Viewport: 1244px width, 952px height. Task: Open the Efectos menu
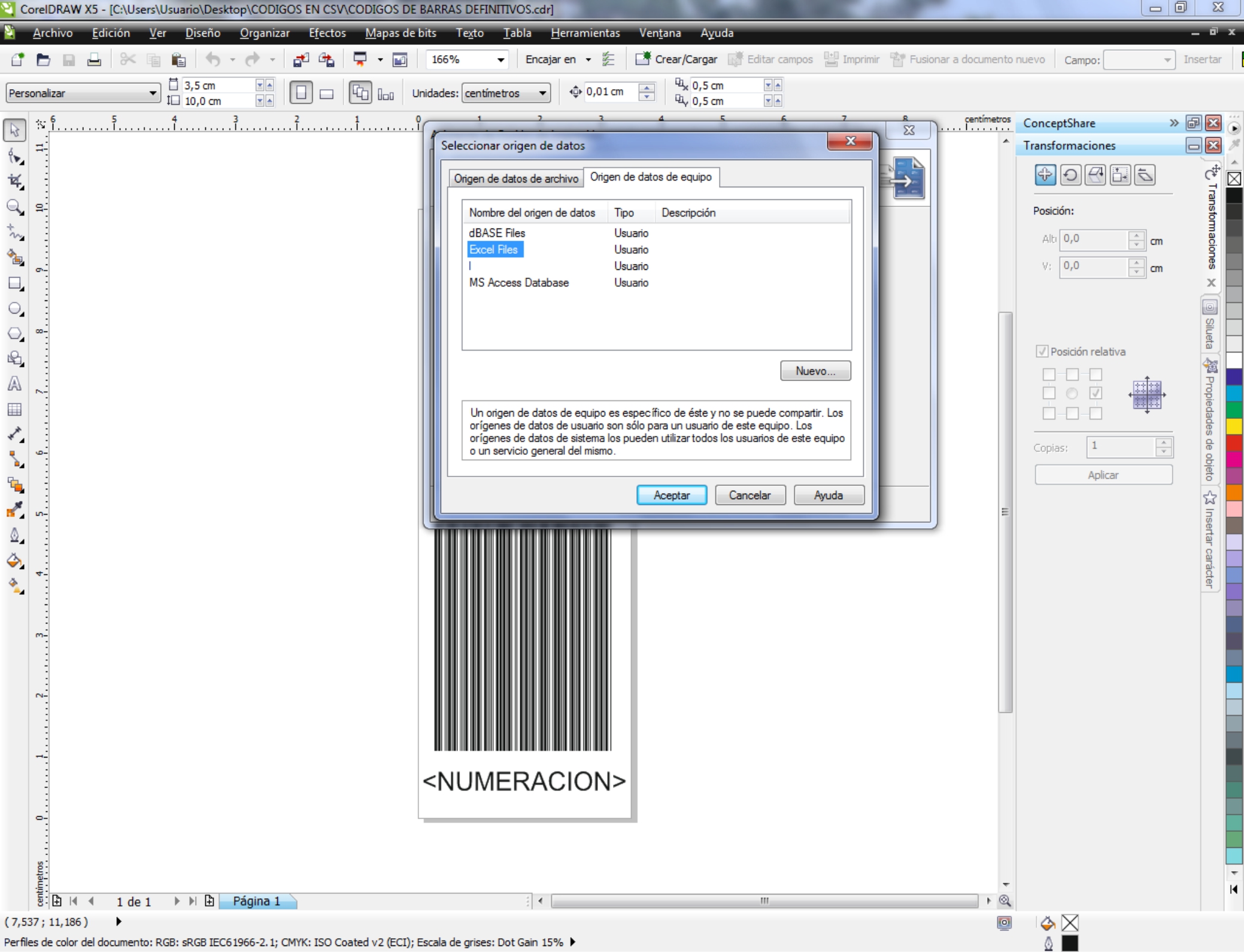pyautogui.click(x=327, y=33)
